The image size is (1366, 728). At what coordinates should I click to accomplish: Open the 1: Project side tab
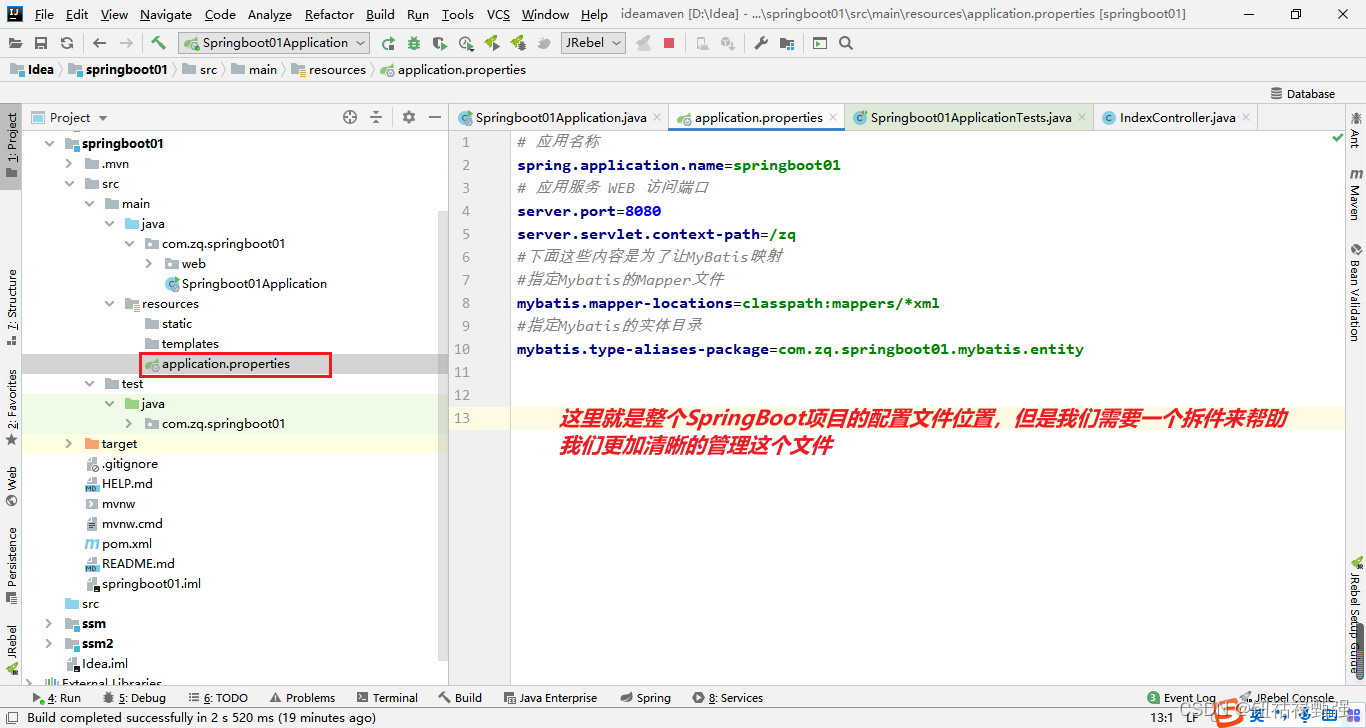pos(11,145)
